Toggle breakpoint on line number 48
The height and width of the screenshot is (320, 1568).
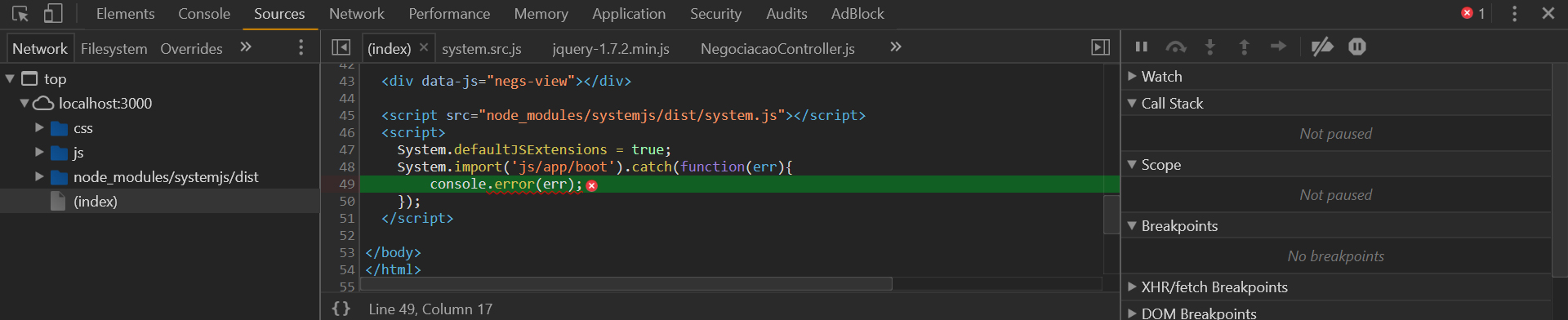tap(347, 167)
